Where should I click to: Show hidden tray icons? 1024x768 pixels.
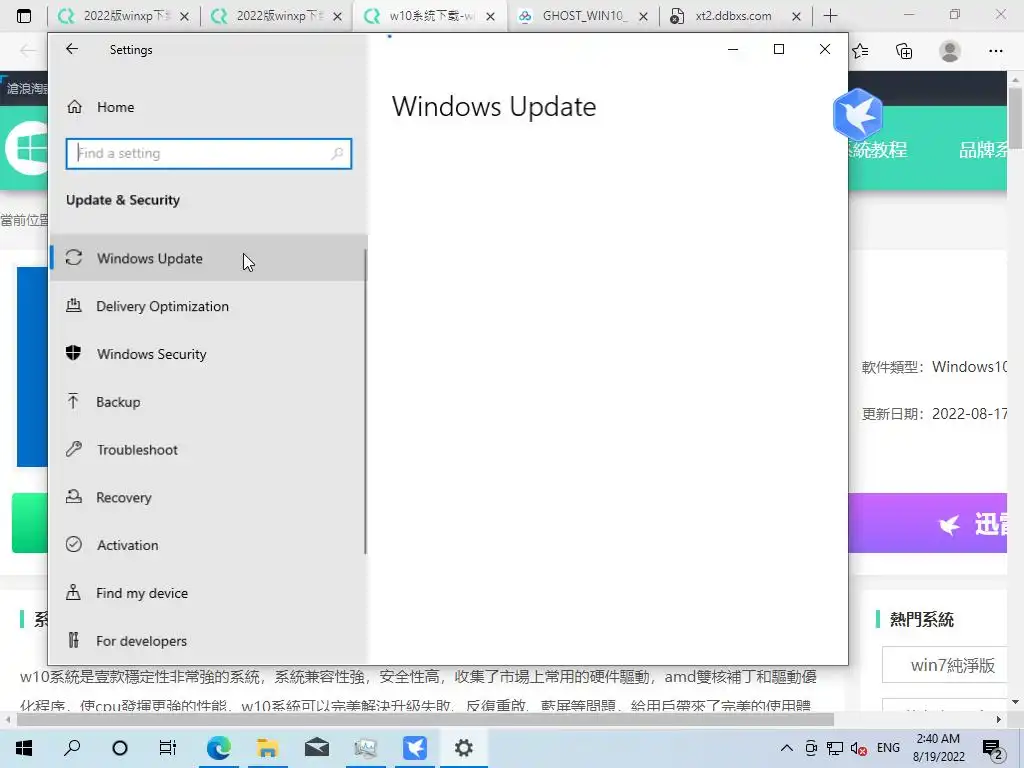tap(787, 748)
